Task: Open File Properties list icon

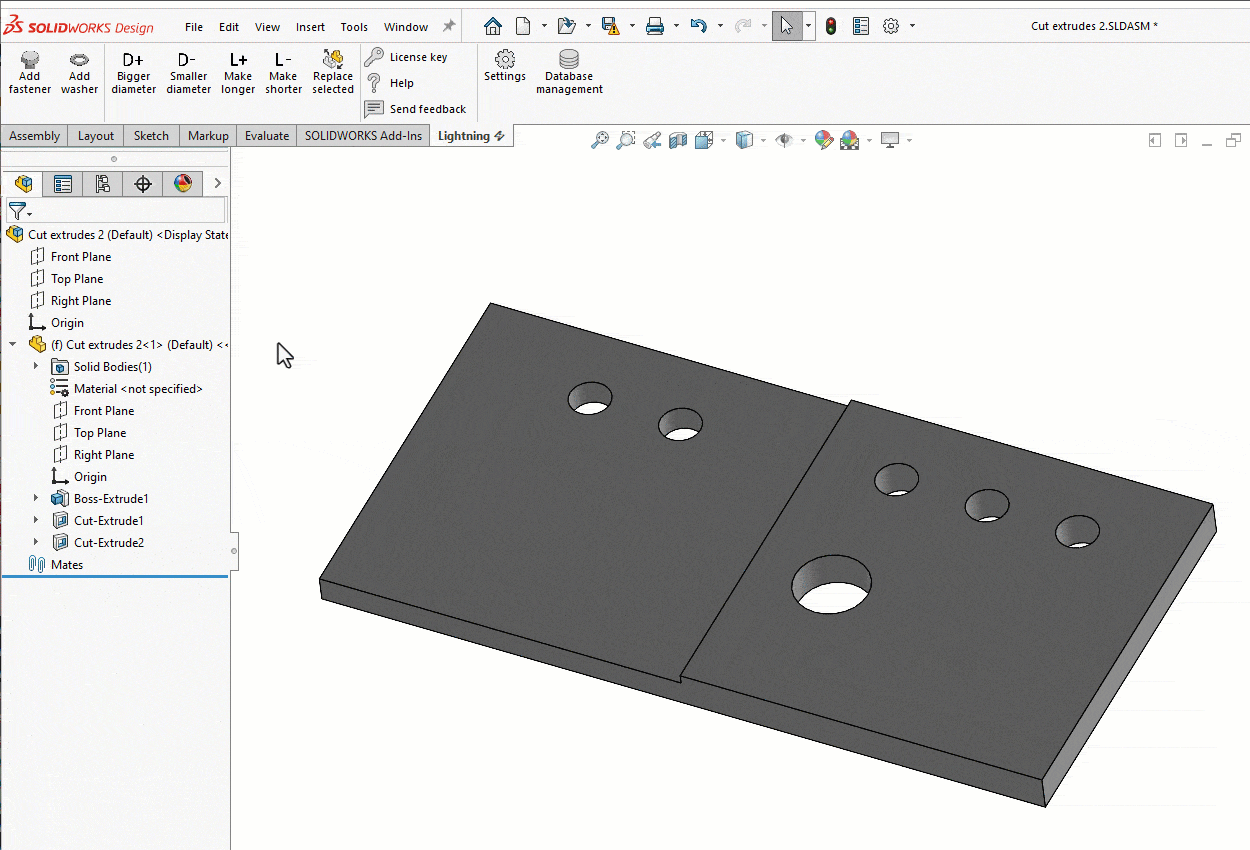Action: click(x=861, y=27)
